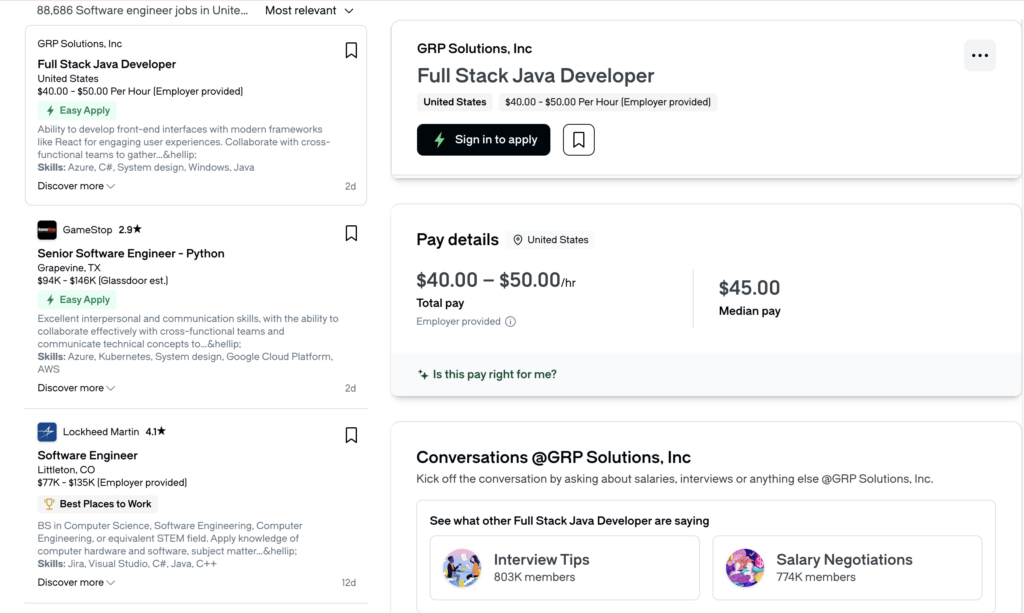Click the $45.00 Median pay value
The image size is (1024, 613).
pos(749,288)
